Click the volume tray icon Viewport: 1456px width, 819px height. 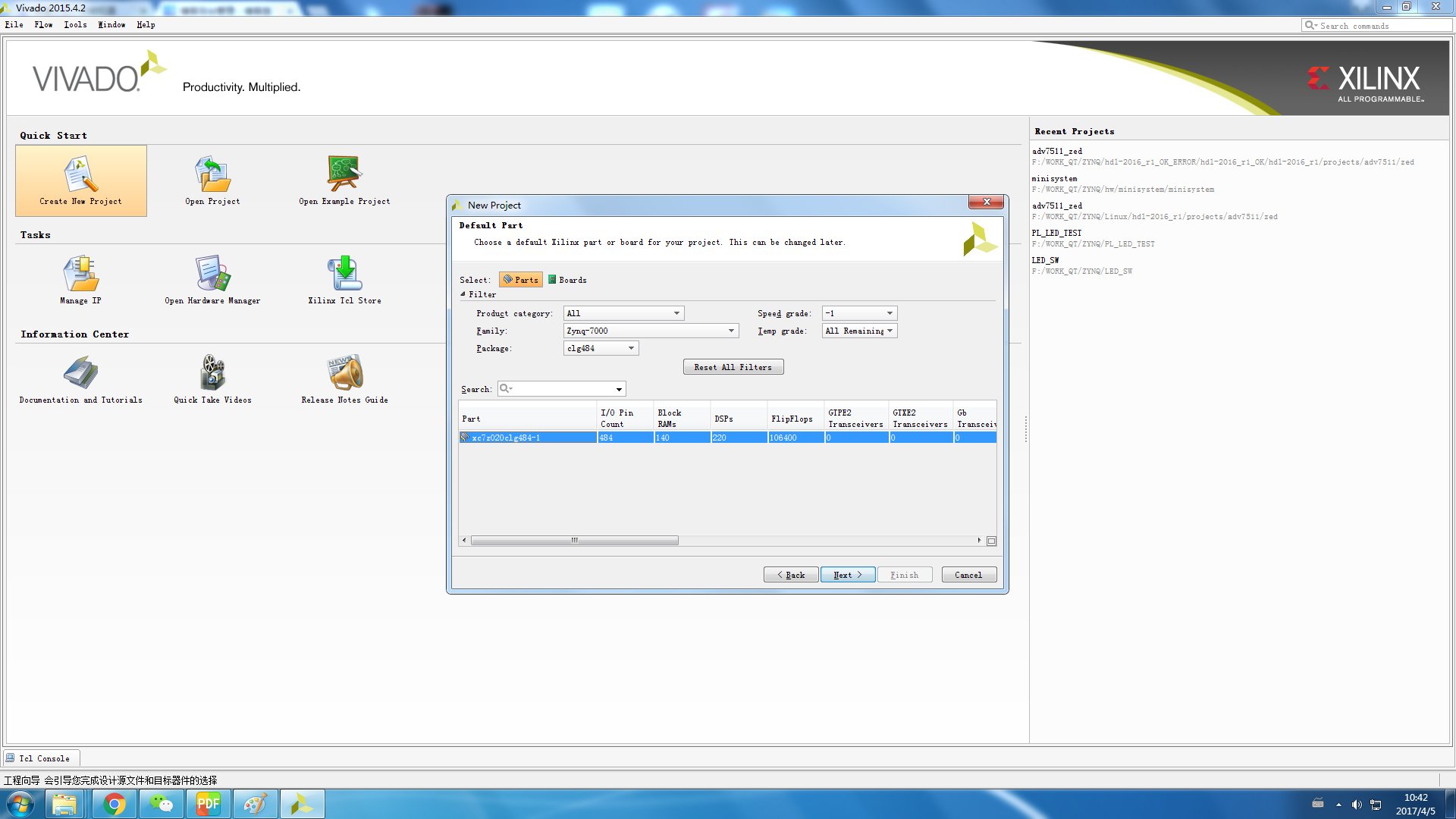[1357, 805]
